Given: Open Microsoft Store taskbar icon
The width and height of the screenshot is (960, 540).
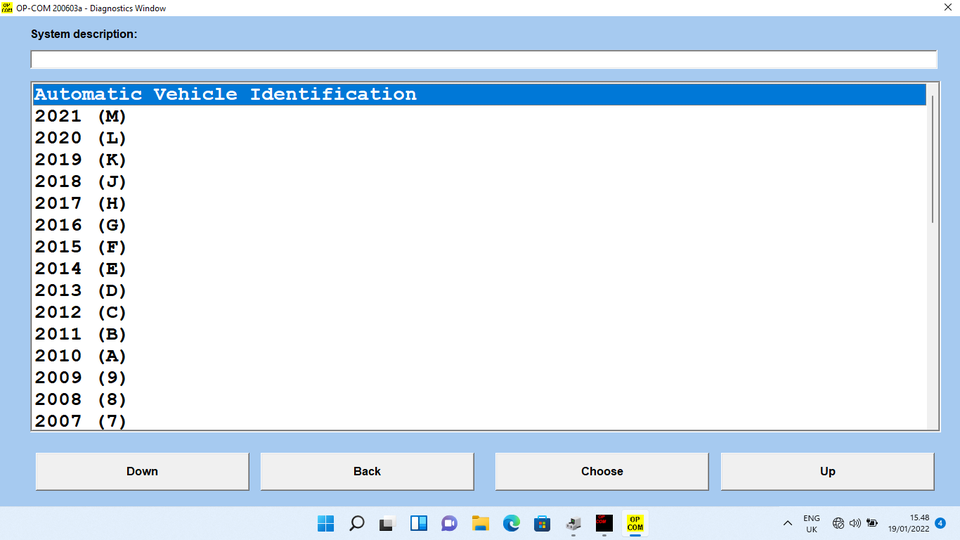Looking at the screenshot, I should (542, 523).
